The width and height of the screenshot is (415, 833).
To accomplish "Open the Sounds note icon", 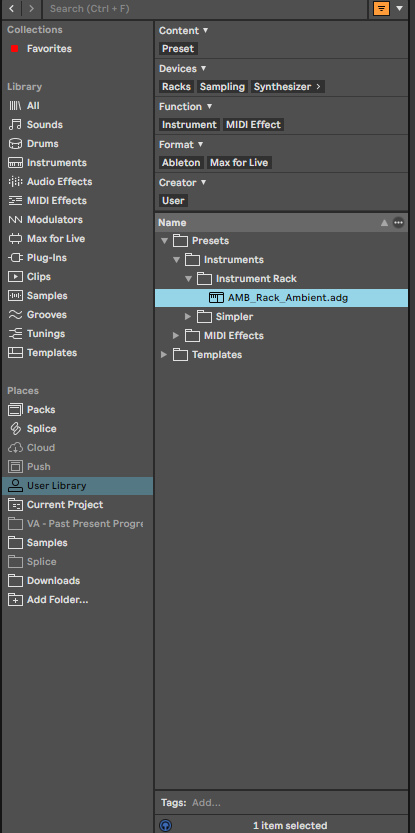I will 15,125.
